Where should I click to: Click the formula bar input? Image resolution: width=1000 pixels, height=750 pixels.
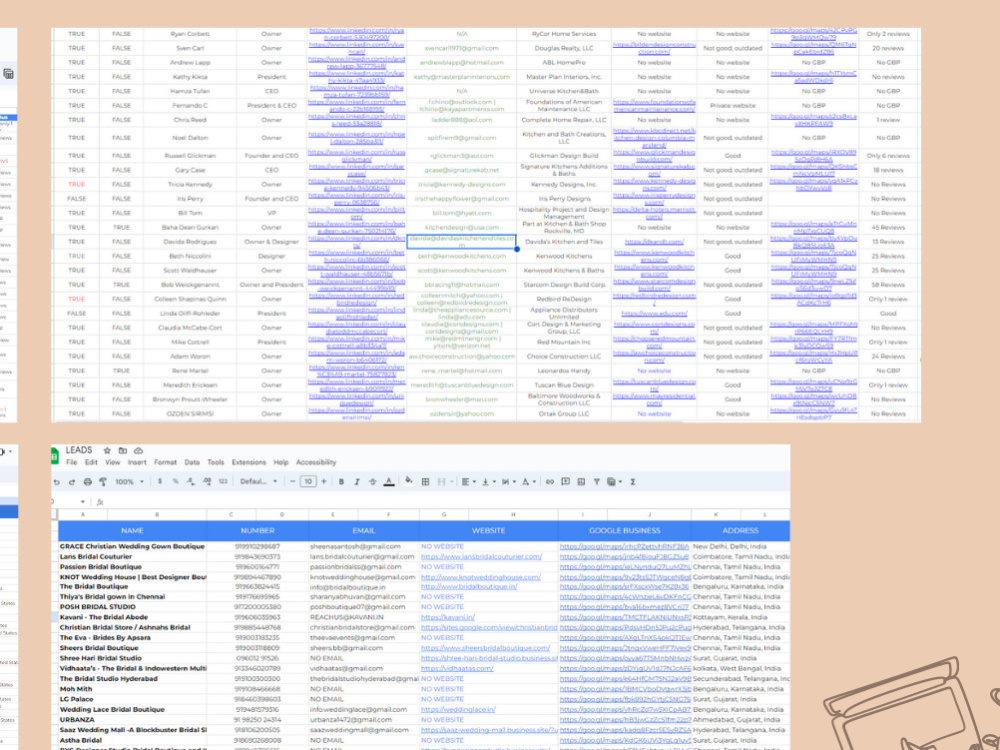pyautogui.click(x=446, y=502)
